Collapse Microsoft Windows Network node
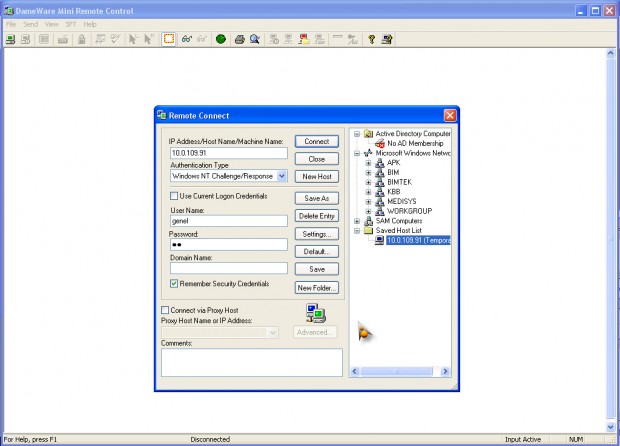 [357, 153]
